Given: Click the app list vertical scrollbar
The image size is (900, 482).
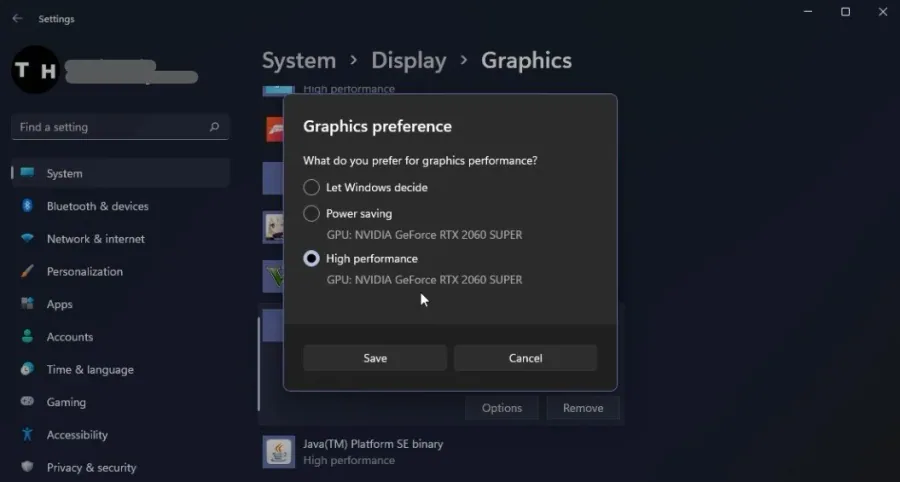Looking at the screenshot, I should coord(259,363).
